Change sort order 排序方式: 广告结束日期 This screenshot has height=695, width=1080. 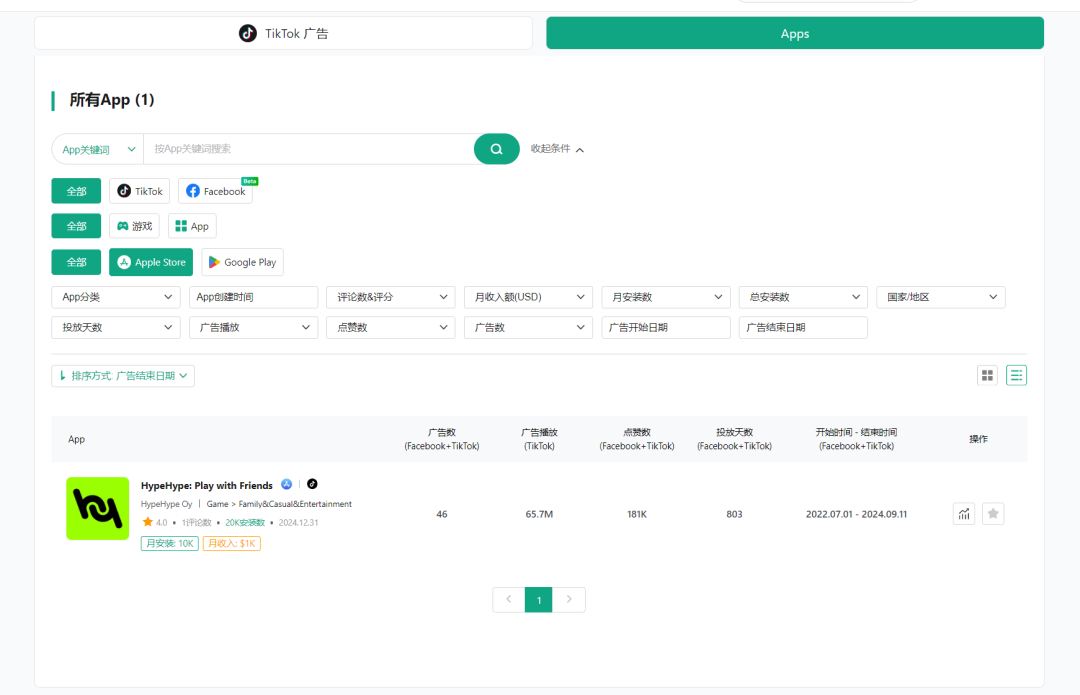[123, 375]
